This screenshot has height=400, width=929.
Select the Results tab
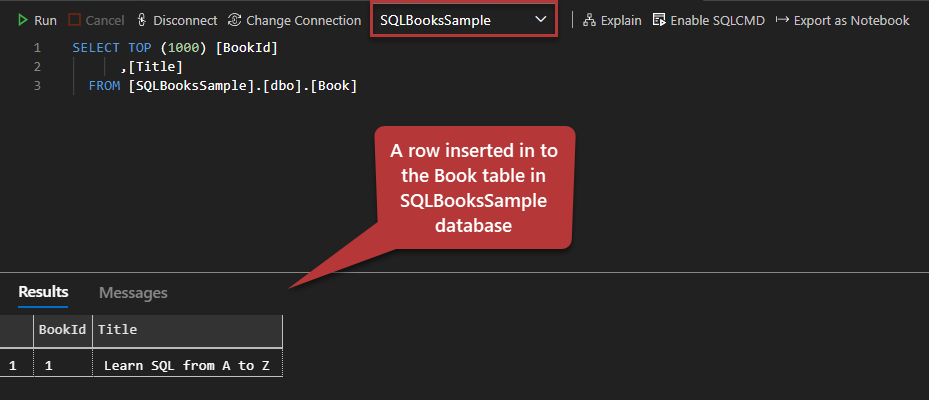click(43, 292)
